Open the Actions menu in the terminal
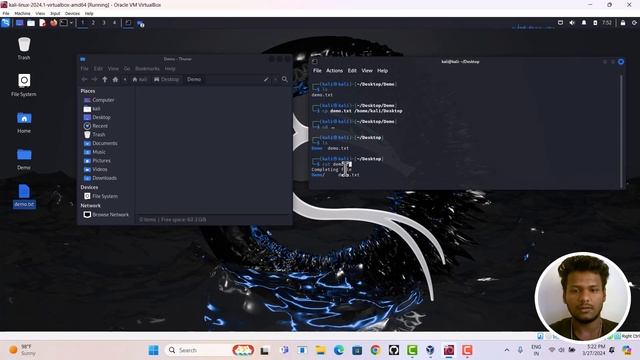Image resolution: width=640 pixels, height=360 pixels. 334,71
